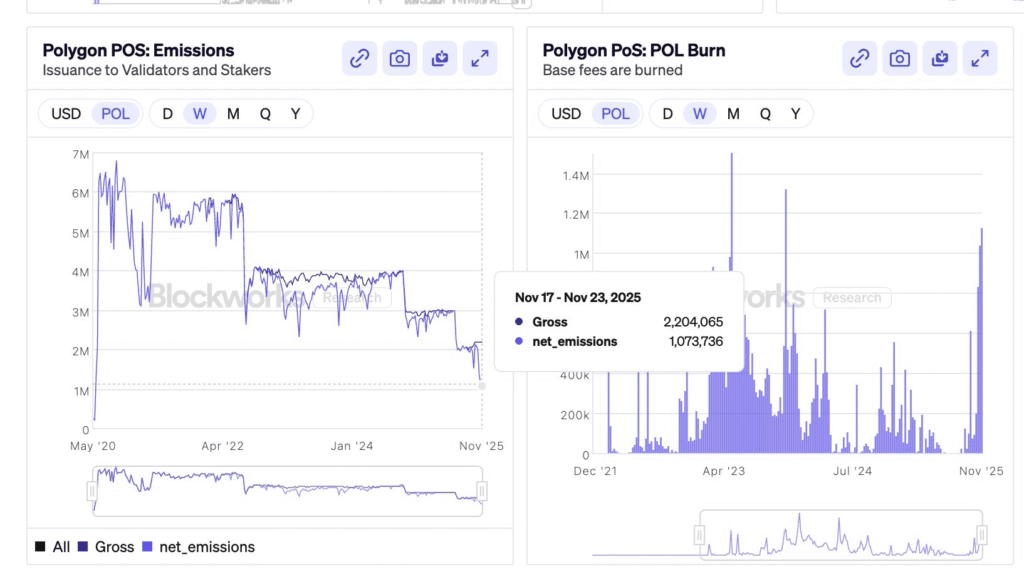The image size is (1024, 574).
Task: Copy link icon on Emissions chart
Action: pos(359,59)
